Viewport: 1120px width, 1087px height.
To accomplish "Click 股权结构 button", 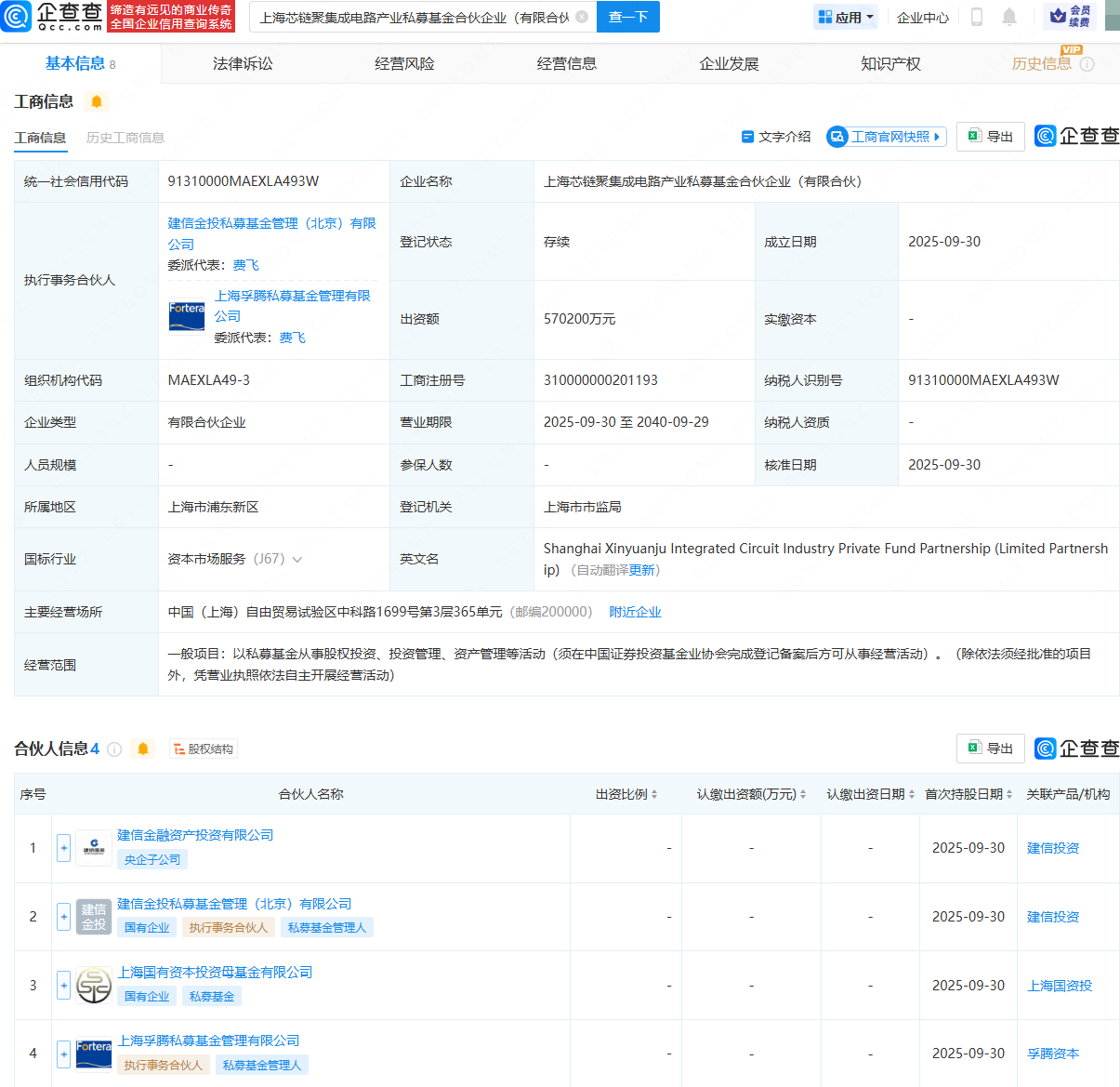I will pyautogui.click(x=203, y=749).
